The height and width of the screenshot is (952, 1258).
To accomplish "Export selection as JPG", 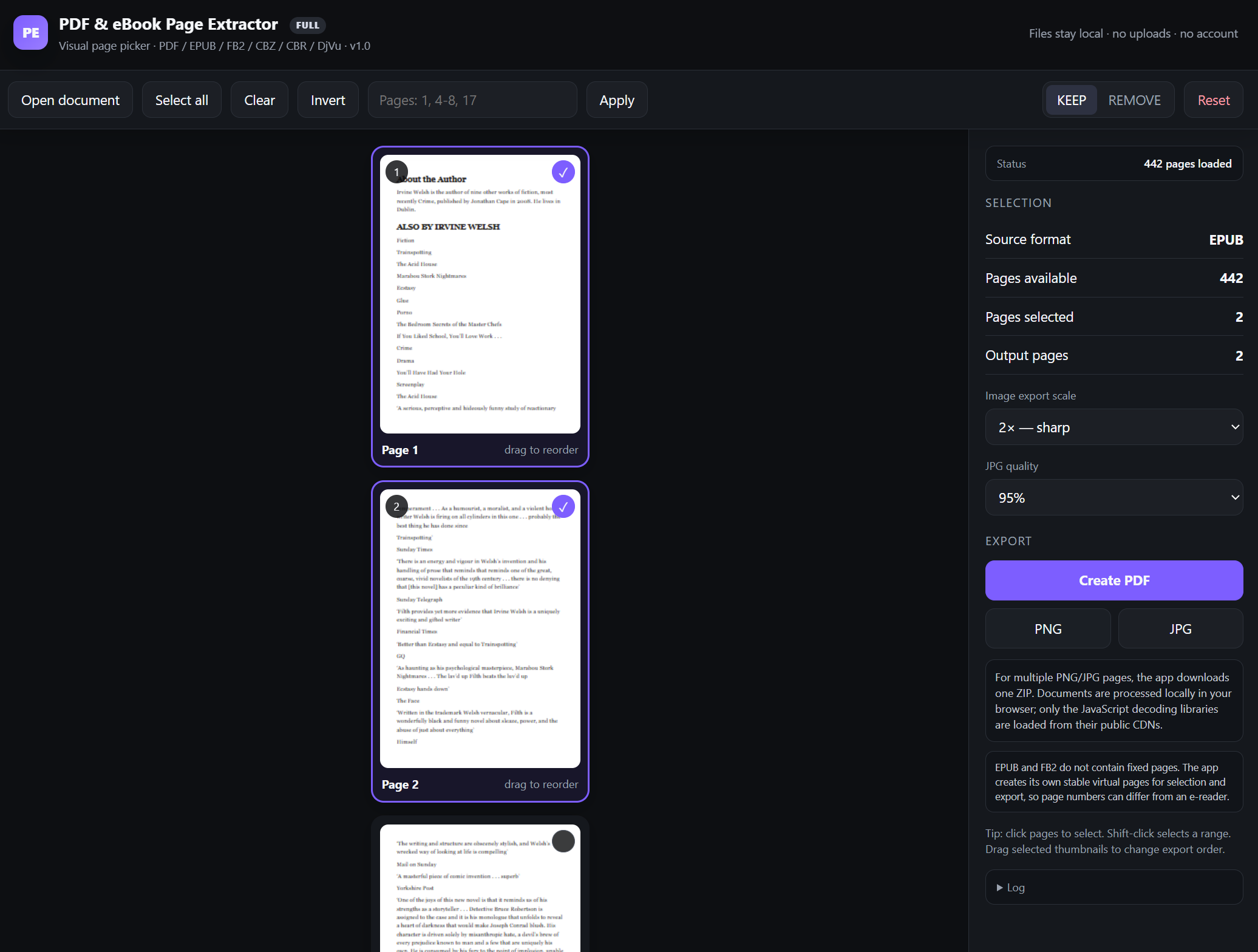I will click(1180, 629).
